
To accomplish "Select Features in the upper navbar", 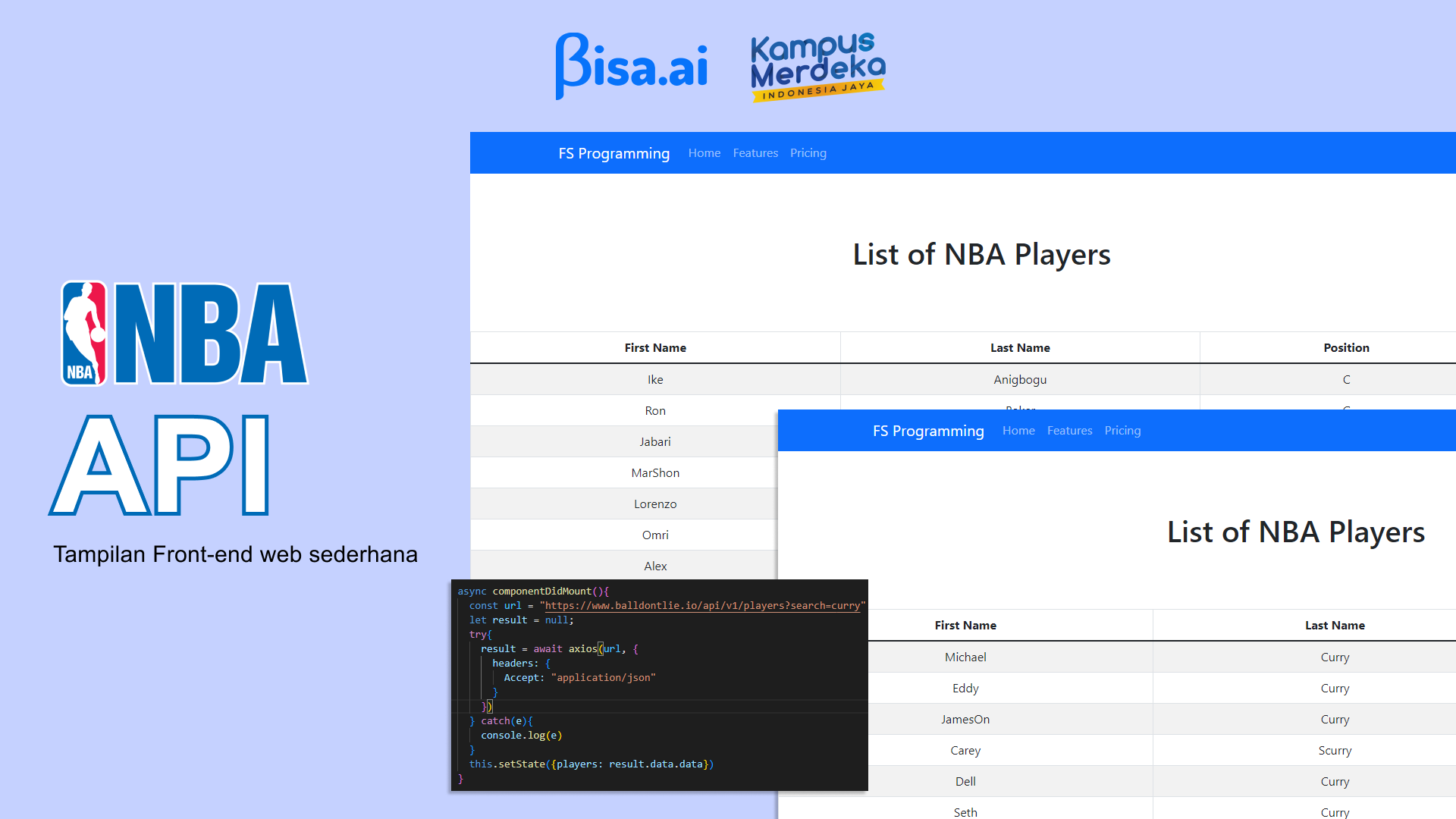I will point(755,153).
